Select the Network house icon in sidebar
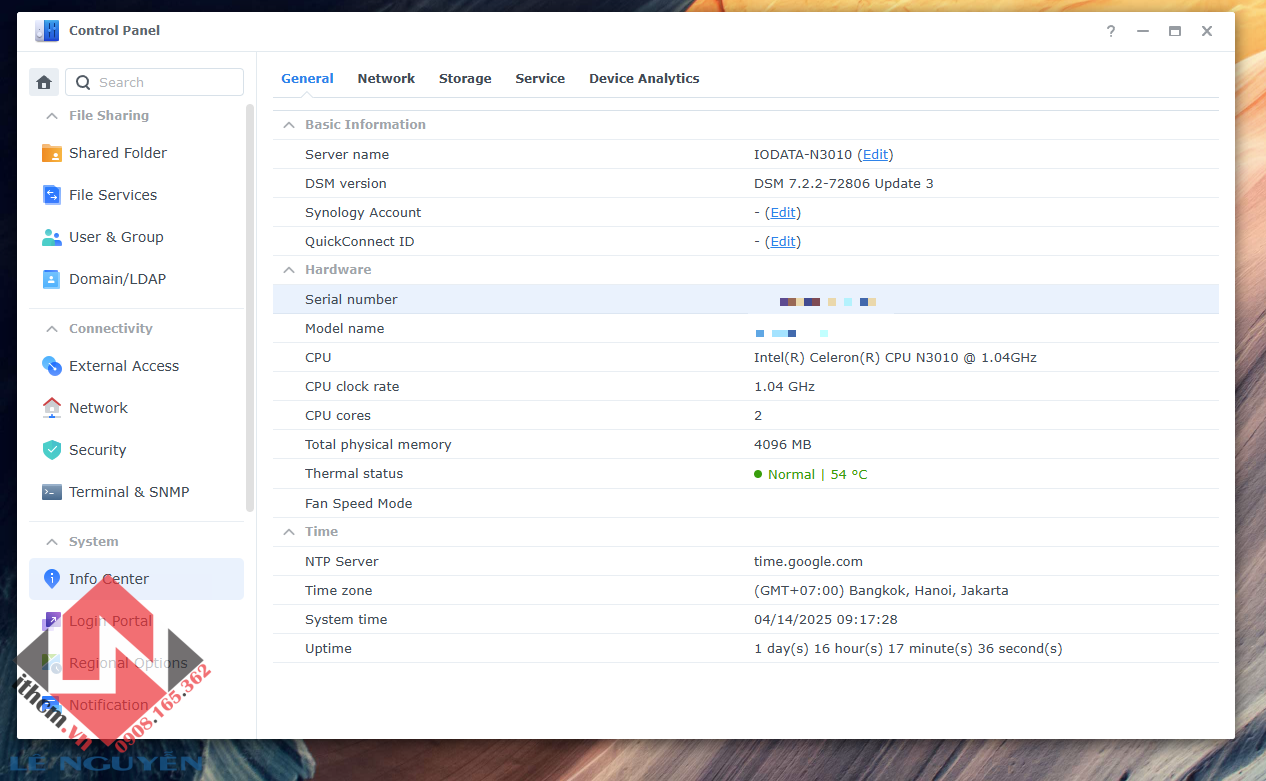This screenshot has width=1266, height=781. pyautogui.click(x=52, y=408)
